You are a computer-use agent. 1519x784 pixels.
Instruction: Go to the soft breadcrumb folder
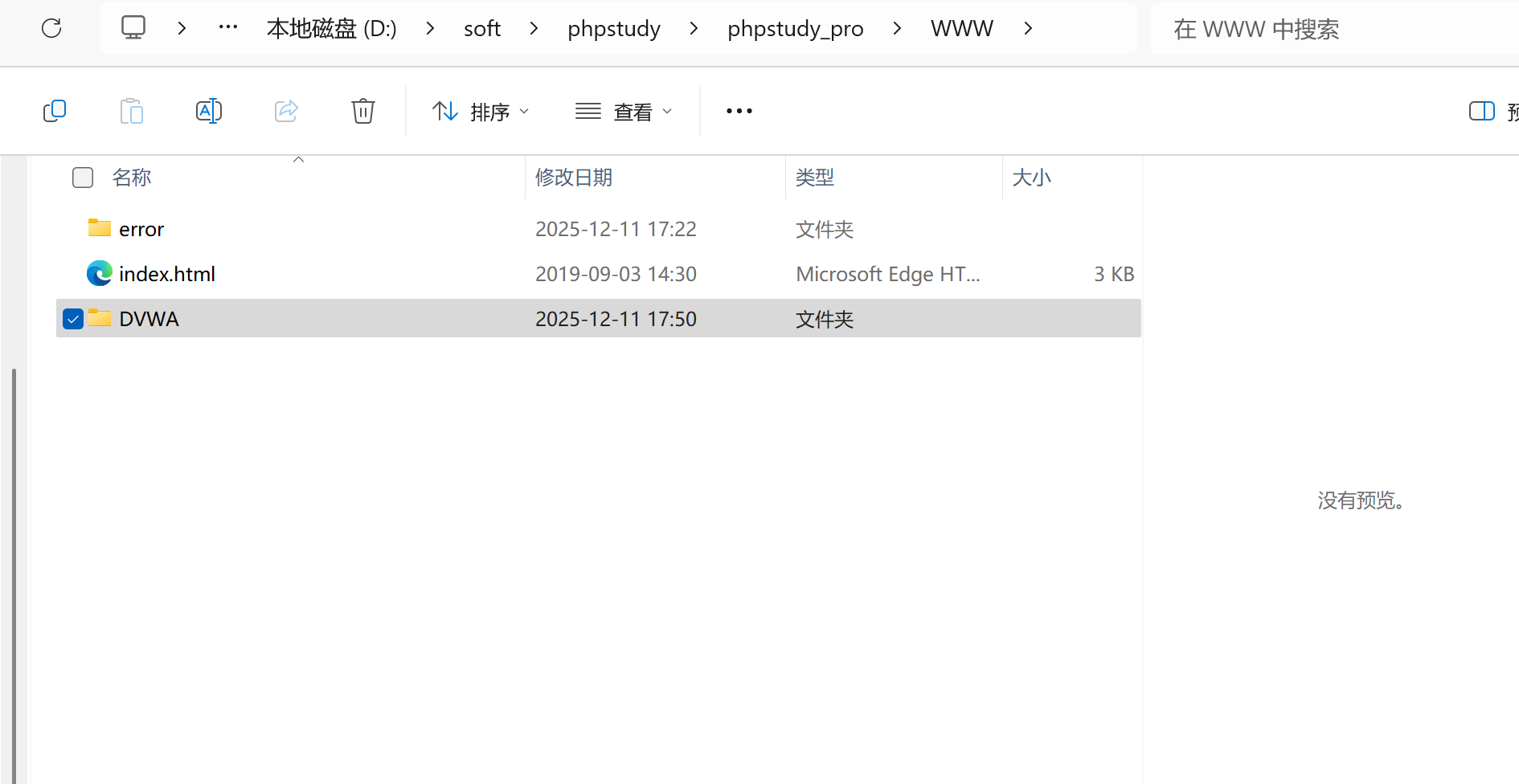point(482,29)
